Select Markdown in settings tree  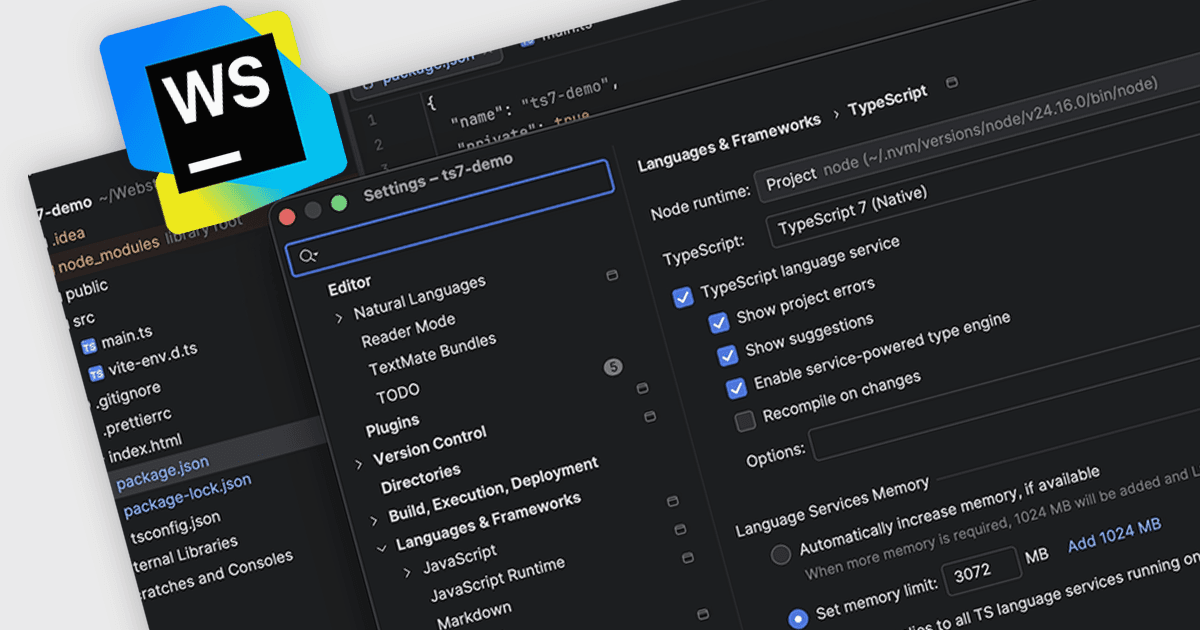(474, 615)
